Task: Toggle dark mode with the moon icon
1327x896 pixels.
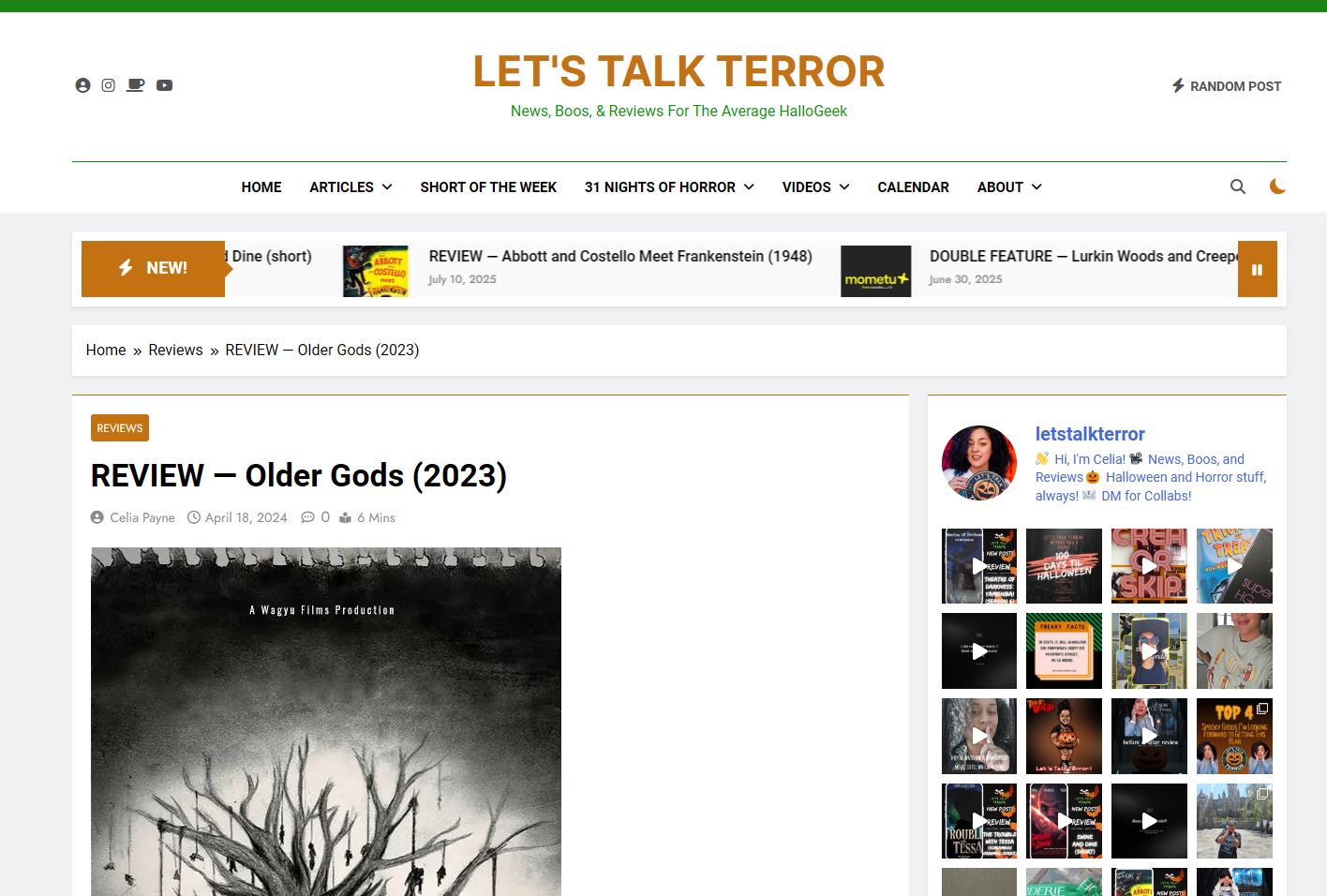Action: (1276, 187)
